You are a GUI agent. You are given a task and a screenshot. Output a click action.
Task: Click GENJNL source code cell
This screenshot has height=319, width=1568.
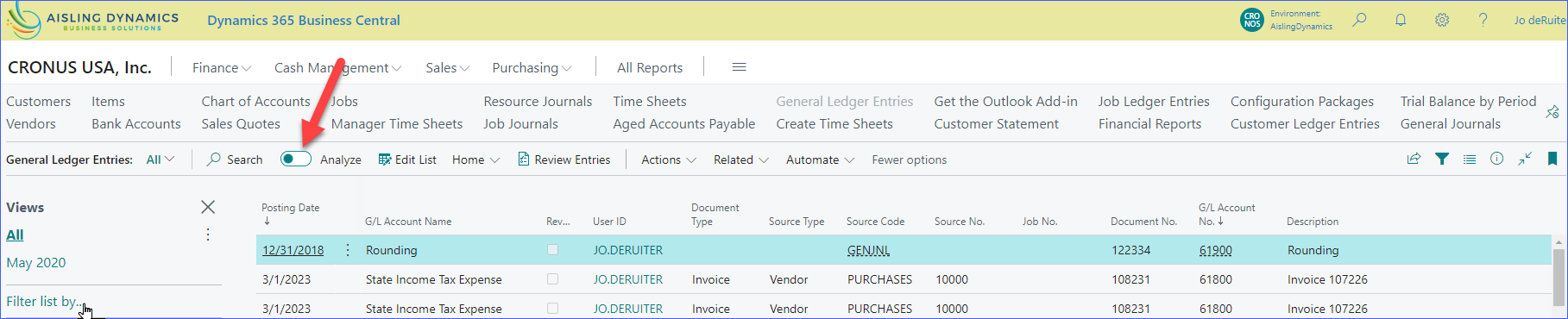click(x=868, y=250)
